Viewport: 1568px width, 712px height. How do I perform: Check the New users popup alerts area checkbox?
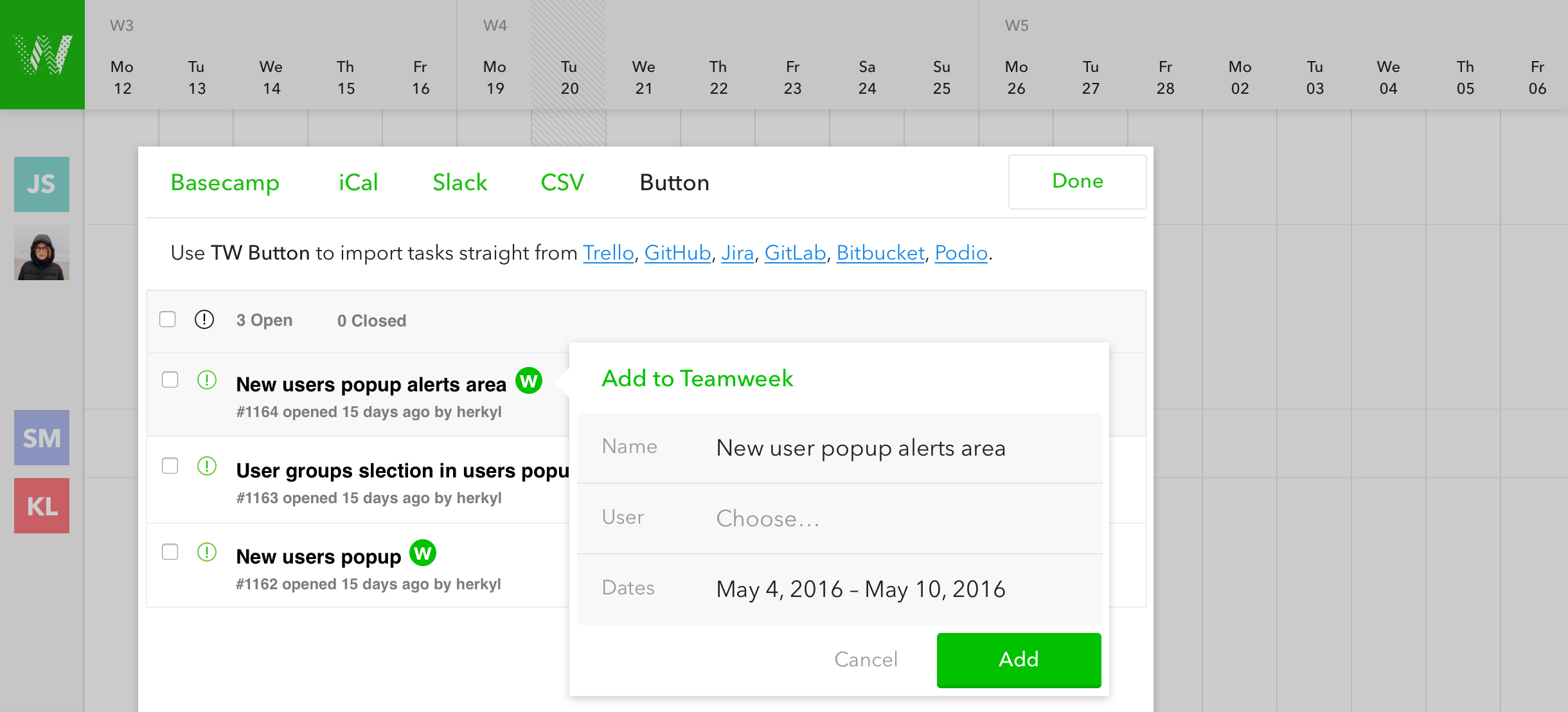tap(170, 380)
